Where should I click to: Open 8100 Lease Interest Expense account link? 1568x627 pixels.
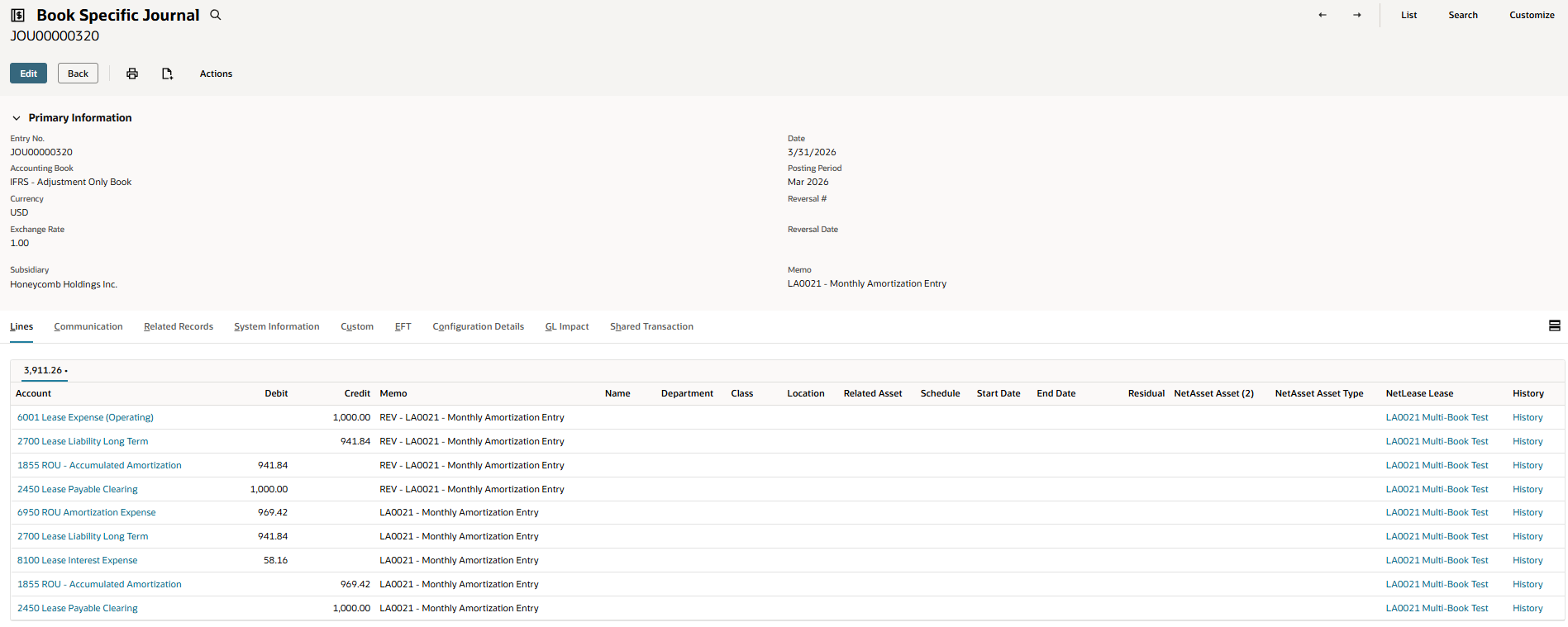77,560
